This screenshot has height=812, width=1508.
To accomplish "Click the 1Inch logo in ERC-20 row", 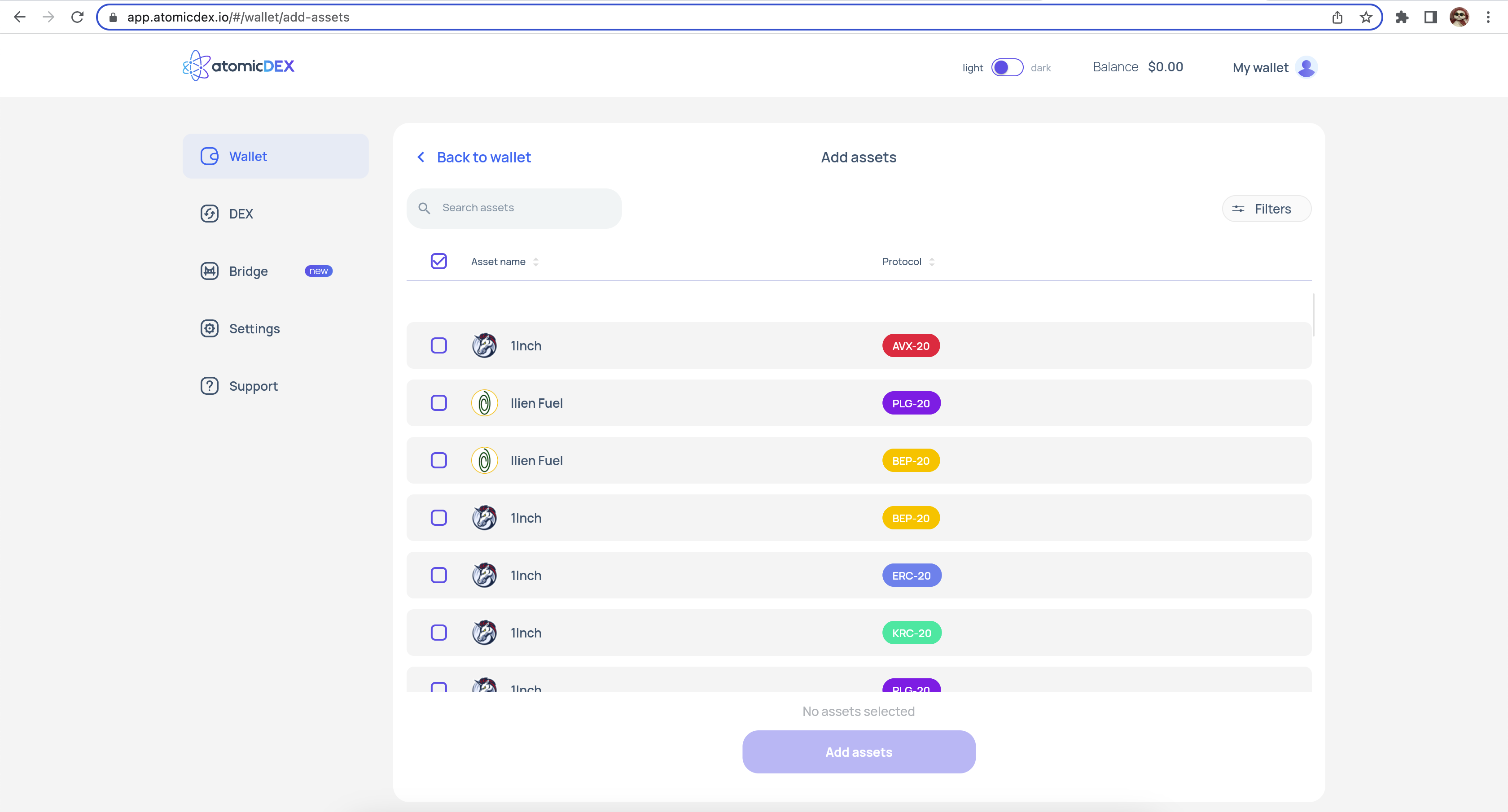I will tap(484, 575).
